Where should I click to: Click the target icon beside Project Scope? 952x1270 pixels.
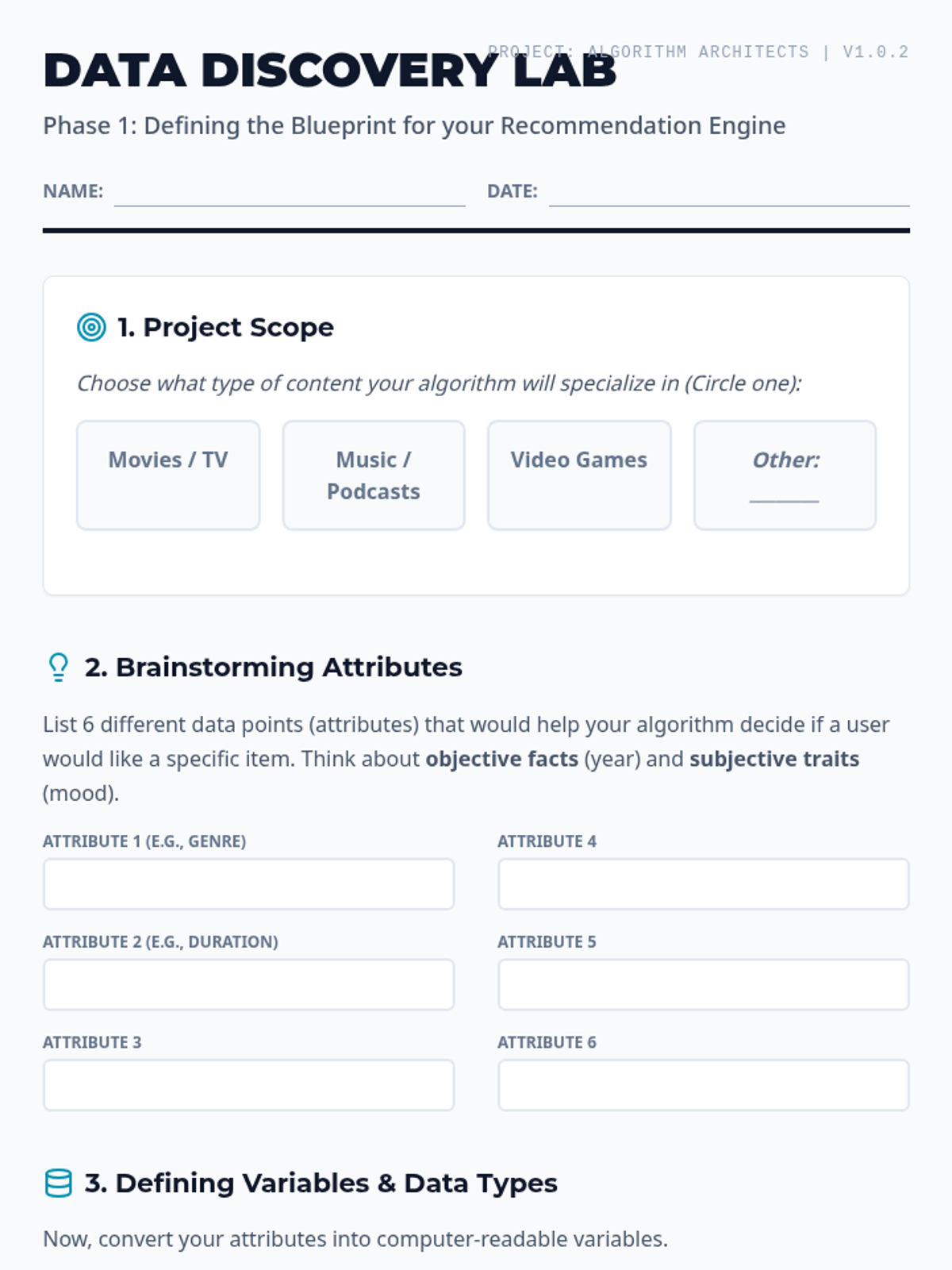[x=91, y=327]
